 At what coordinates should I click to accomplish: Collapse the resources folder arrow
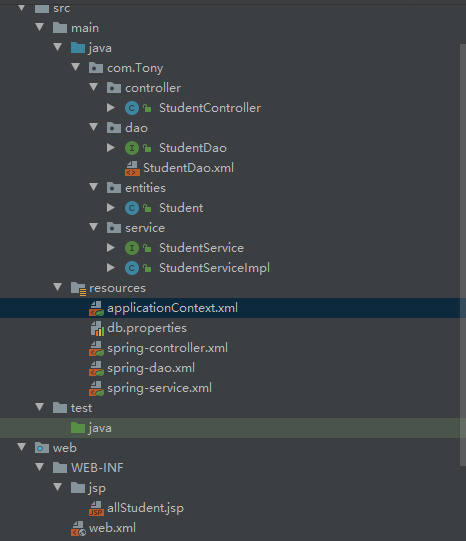tap(58, 287)
